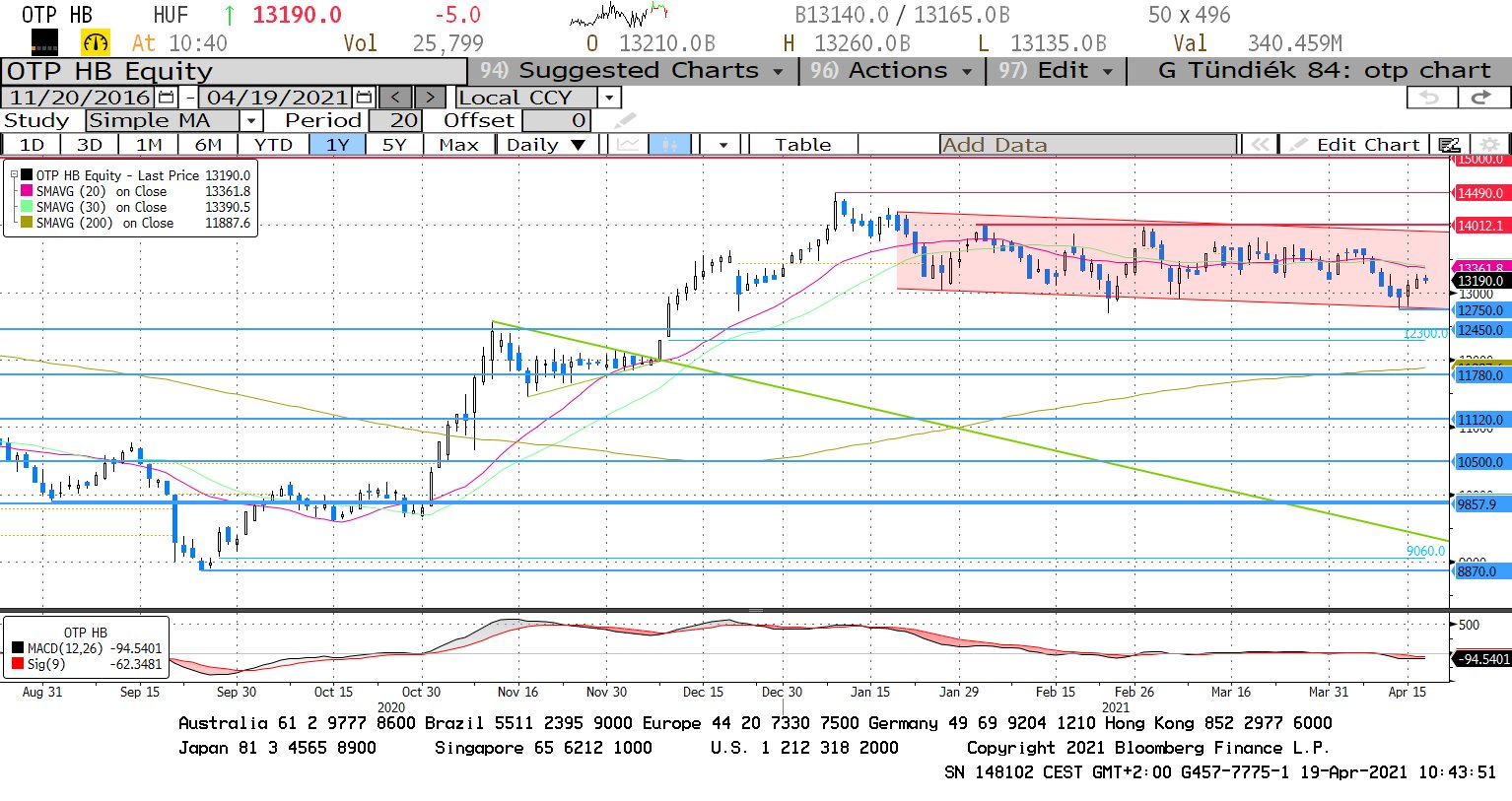Select the 3D range tab

click(90, 145)
